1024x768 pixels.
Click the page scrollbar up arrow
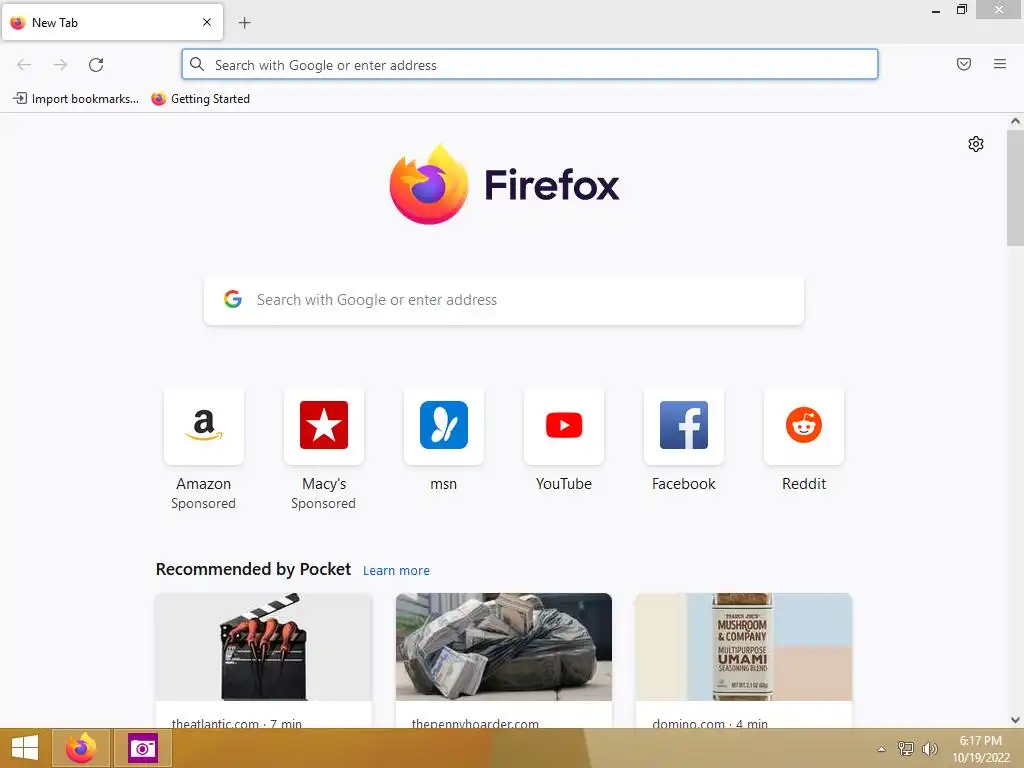tap(1015, 121)
